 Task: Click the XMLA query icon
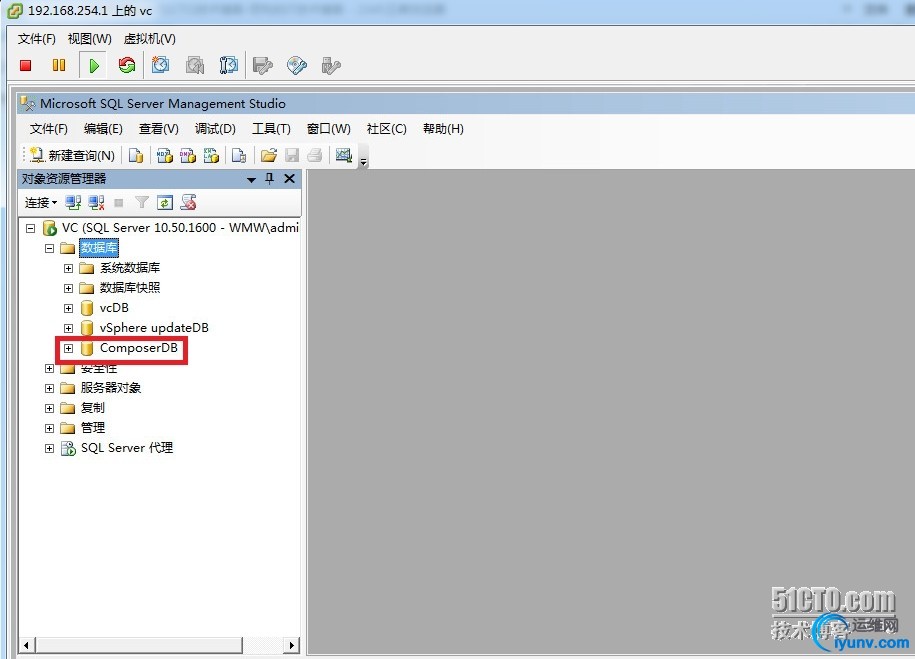211,155
